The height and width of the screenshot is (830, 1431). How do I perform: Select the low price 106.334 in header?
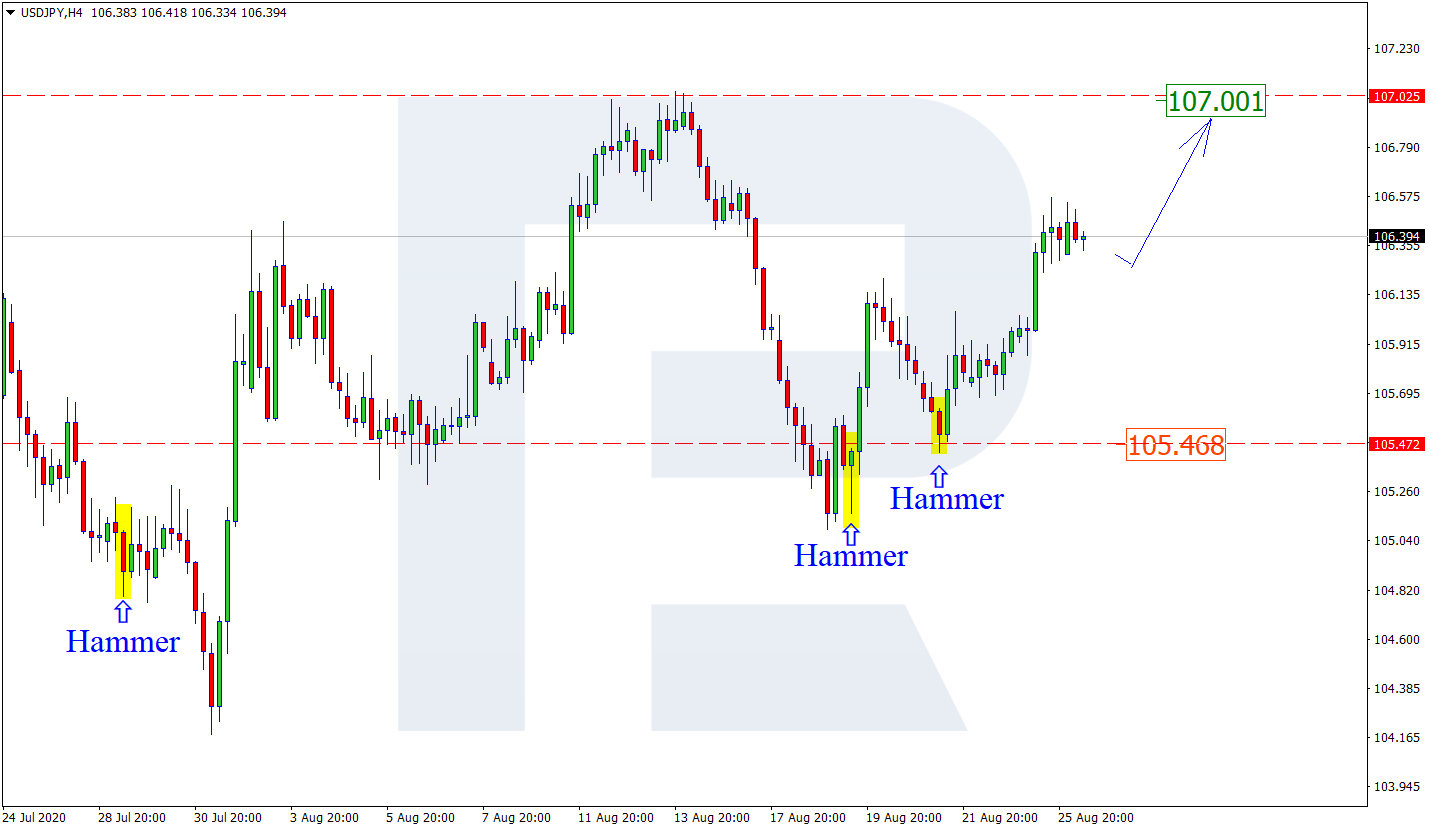[x=213, y=13]
